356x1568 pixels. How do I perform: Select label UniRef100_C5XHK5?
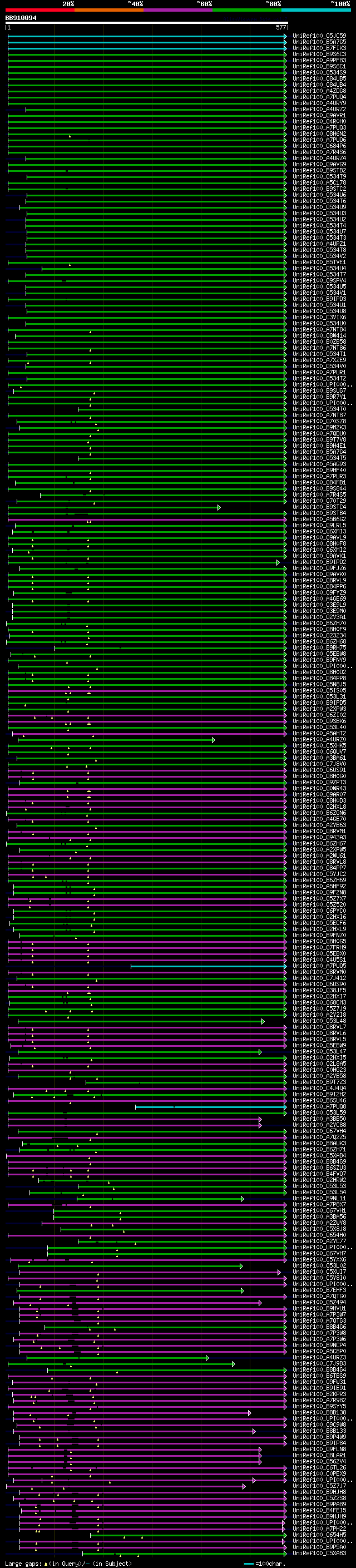(319, 746)
